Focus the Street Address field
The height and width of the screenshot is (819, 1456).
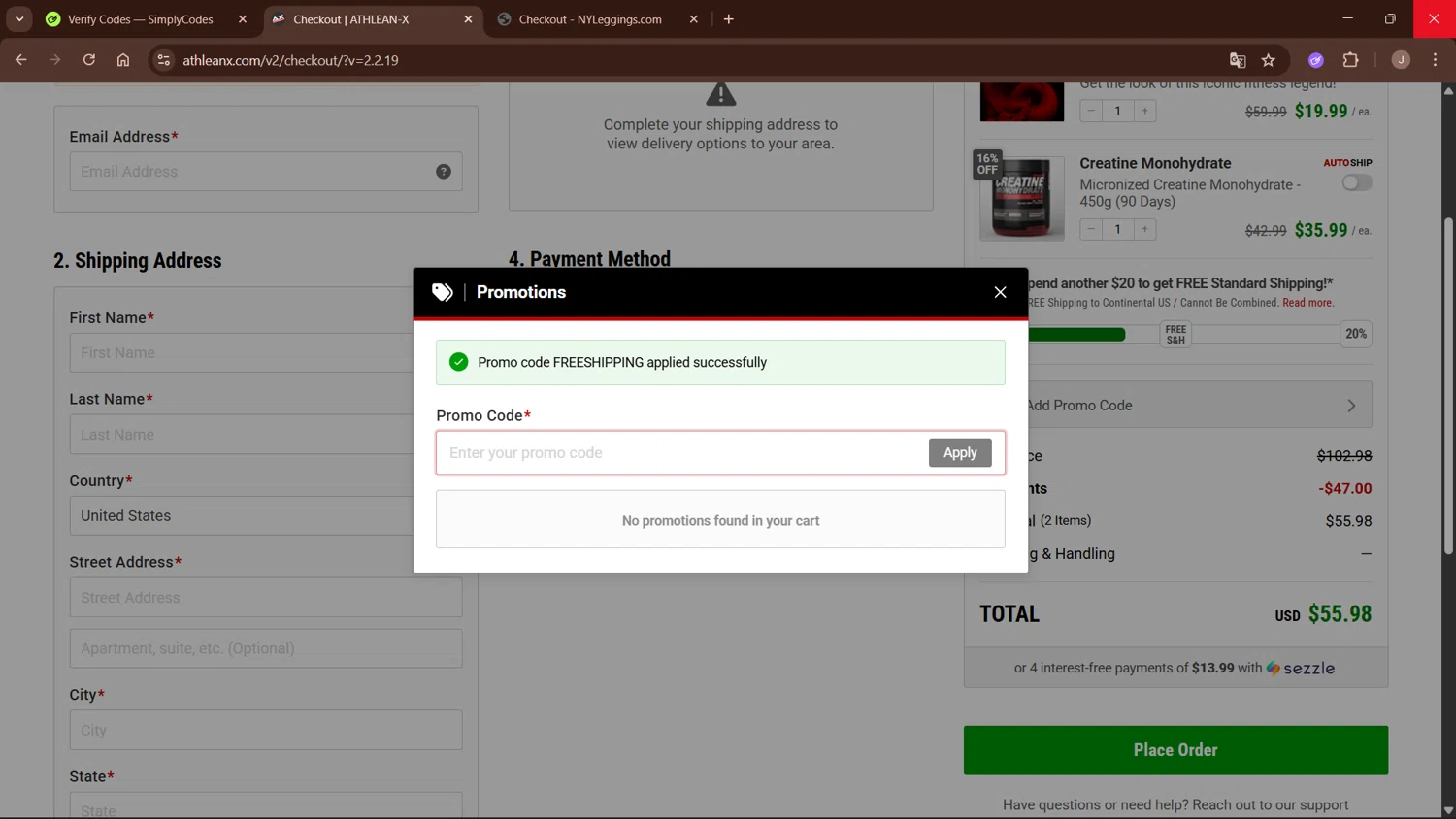click(x=266, y=598)
